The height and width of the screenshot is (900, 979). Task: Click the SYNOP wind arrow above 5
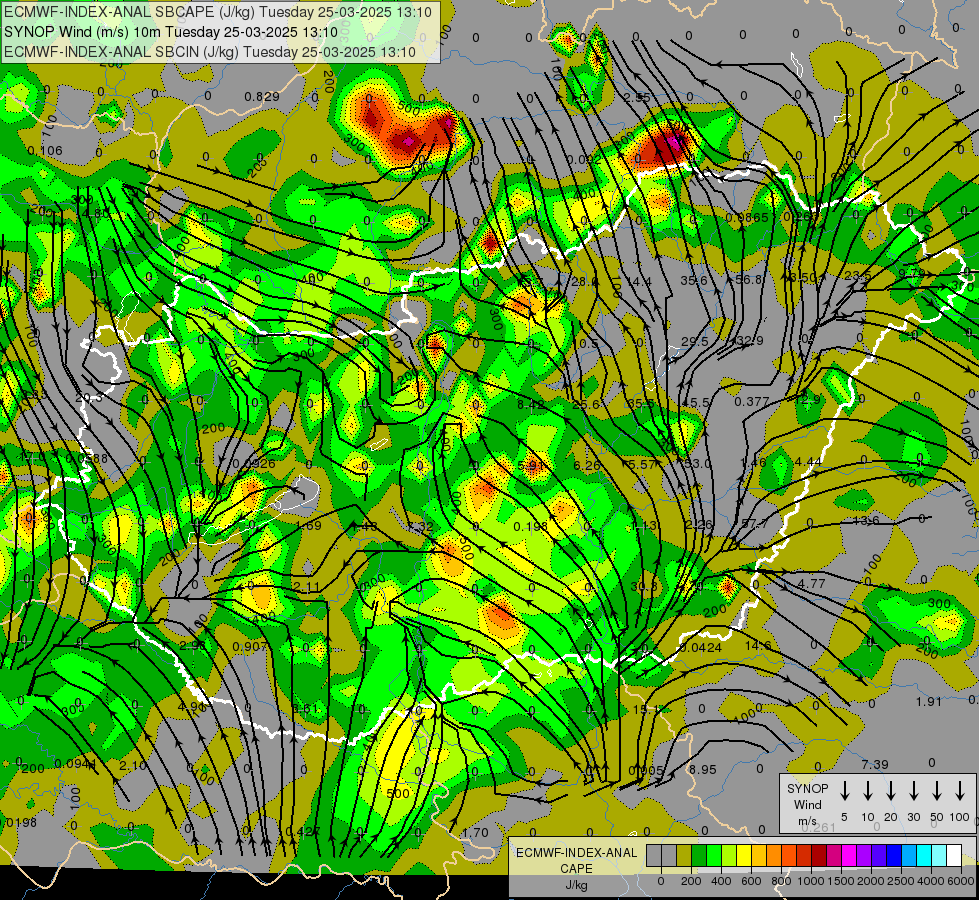pyautogui.click(x=844, y=791)
